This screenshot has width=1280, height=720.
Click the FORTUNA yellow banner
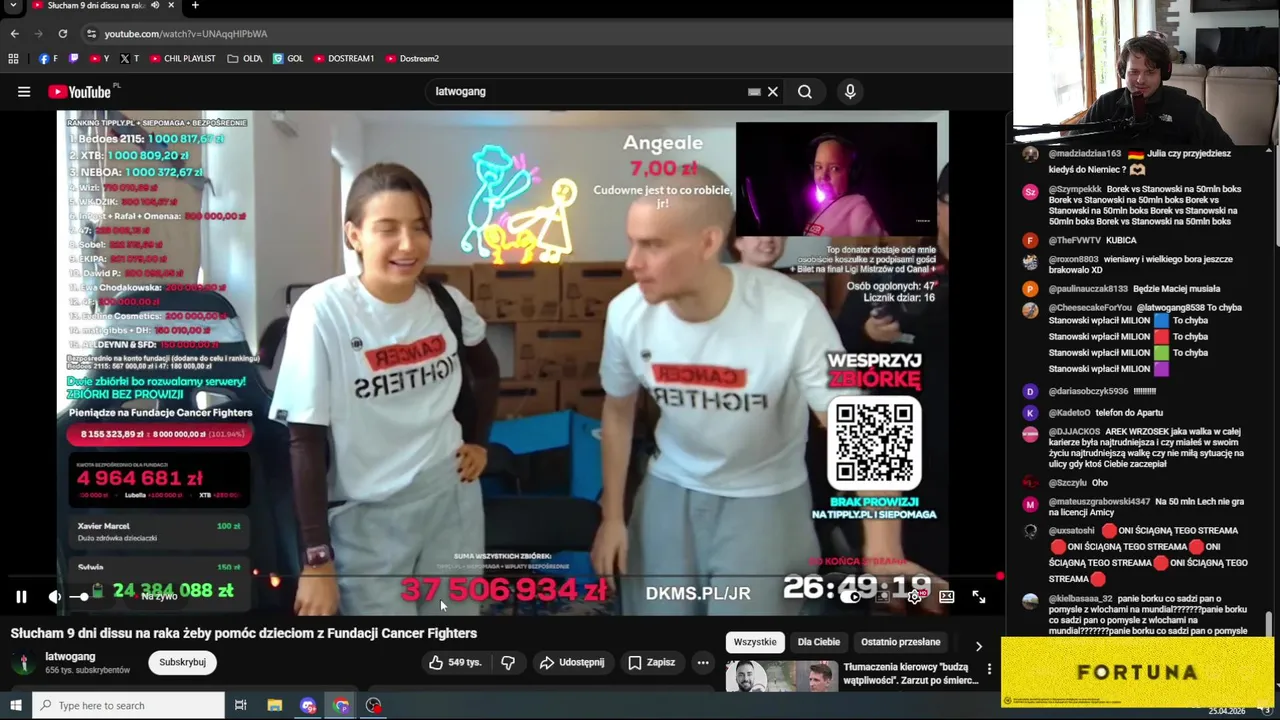point(1137,672)
